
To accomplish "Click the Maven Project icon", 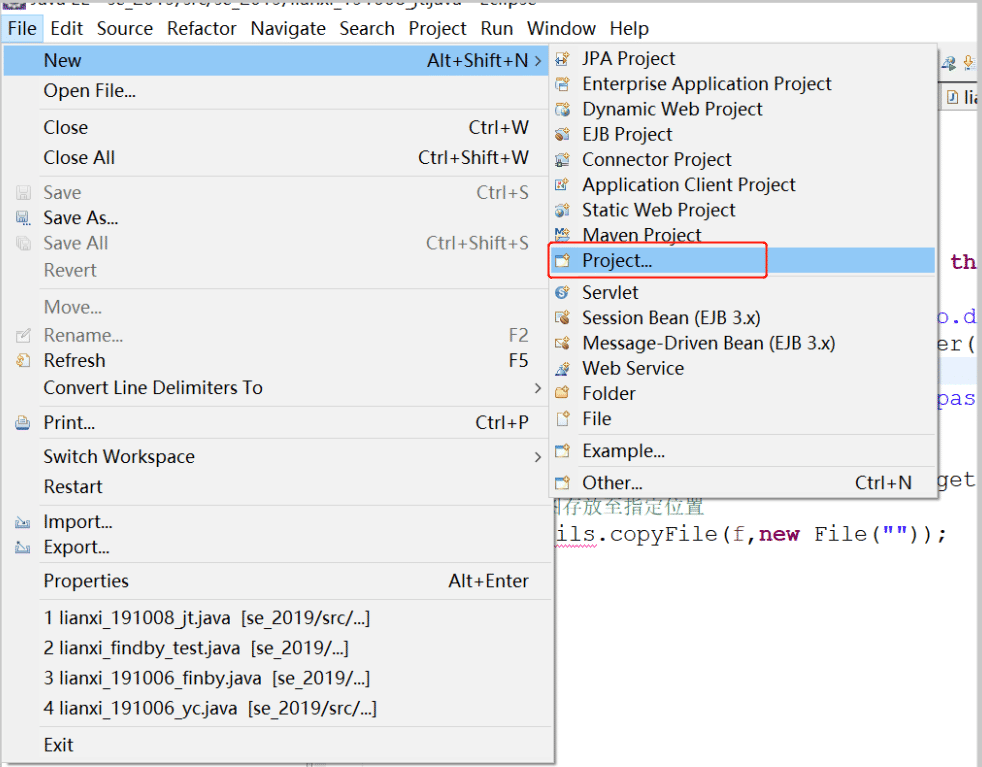I will 563,235.
